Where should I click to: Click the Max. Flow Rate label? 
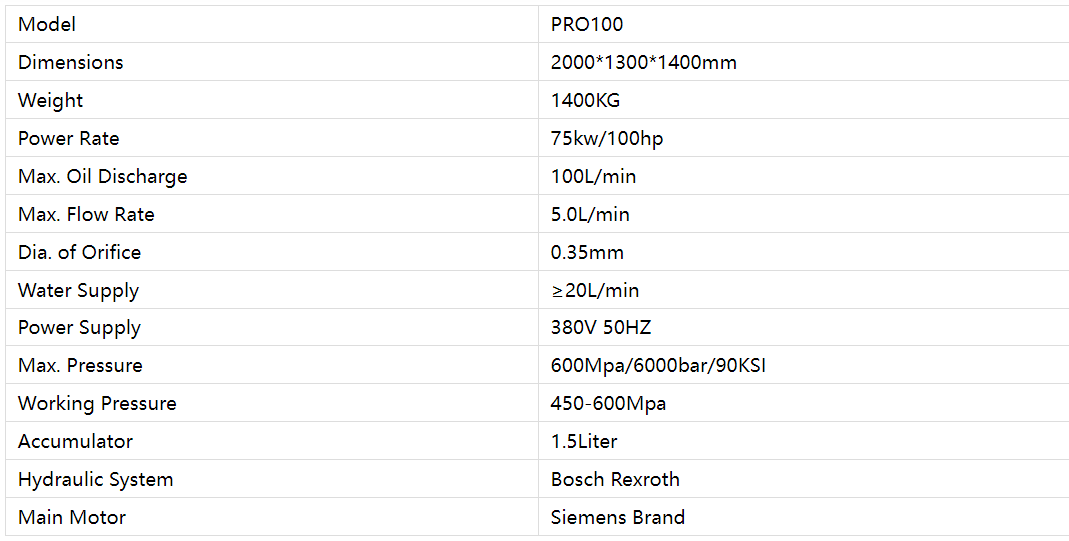[x=86, y=214]
